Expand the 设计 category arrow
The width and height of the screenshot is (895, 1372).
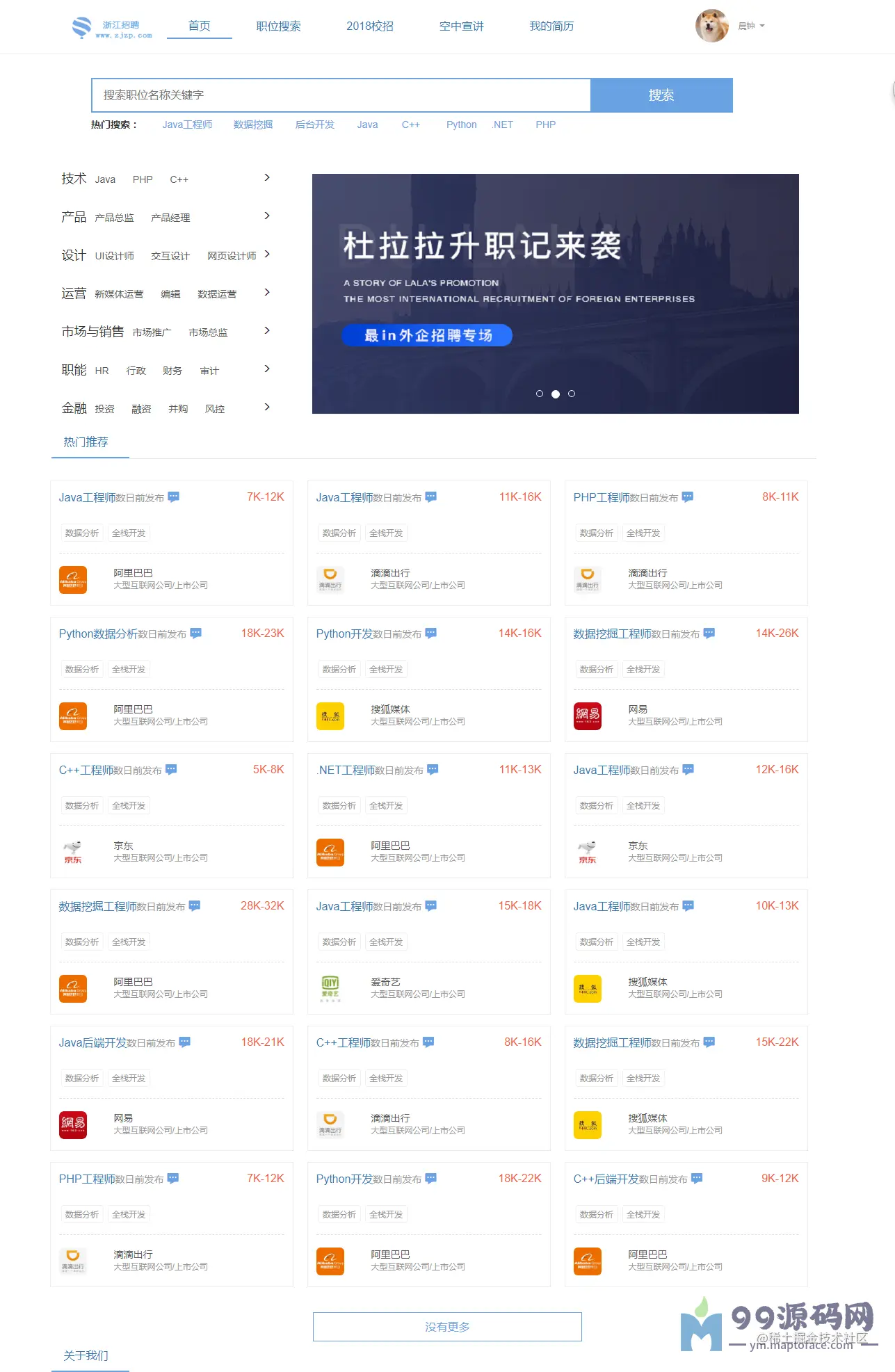pos(267,255)
